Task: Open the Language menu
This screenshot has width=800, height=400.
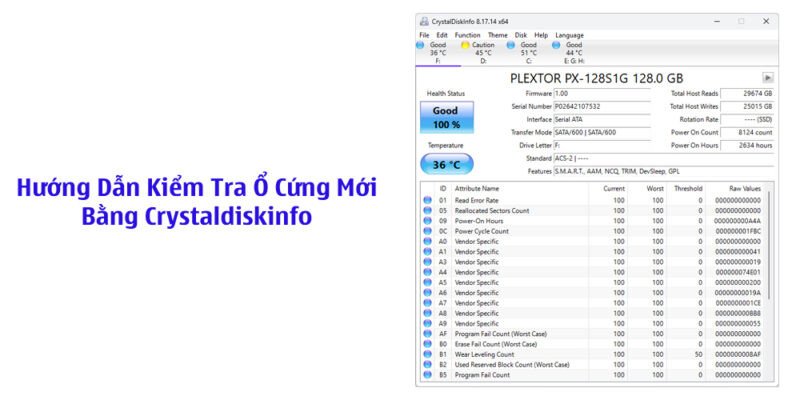Action: [x=569, y=35]
